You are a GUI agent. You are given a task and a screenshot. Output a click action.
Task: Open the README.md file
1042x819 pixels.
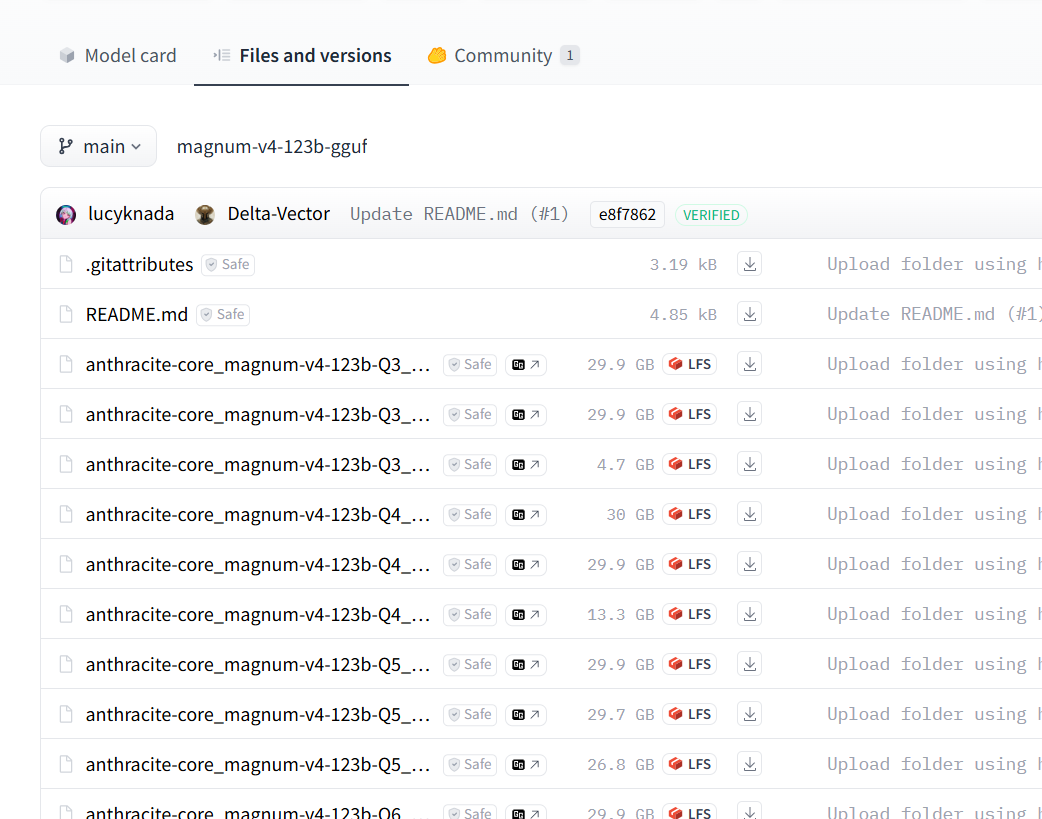pos(137,314)
